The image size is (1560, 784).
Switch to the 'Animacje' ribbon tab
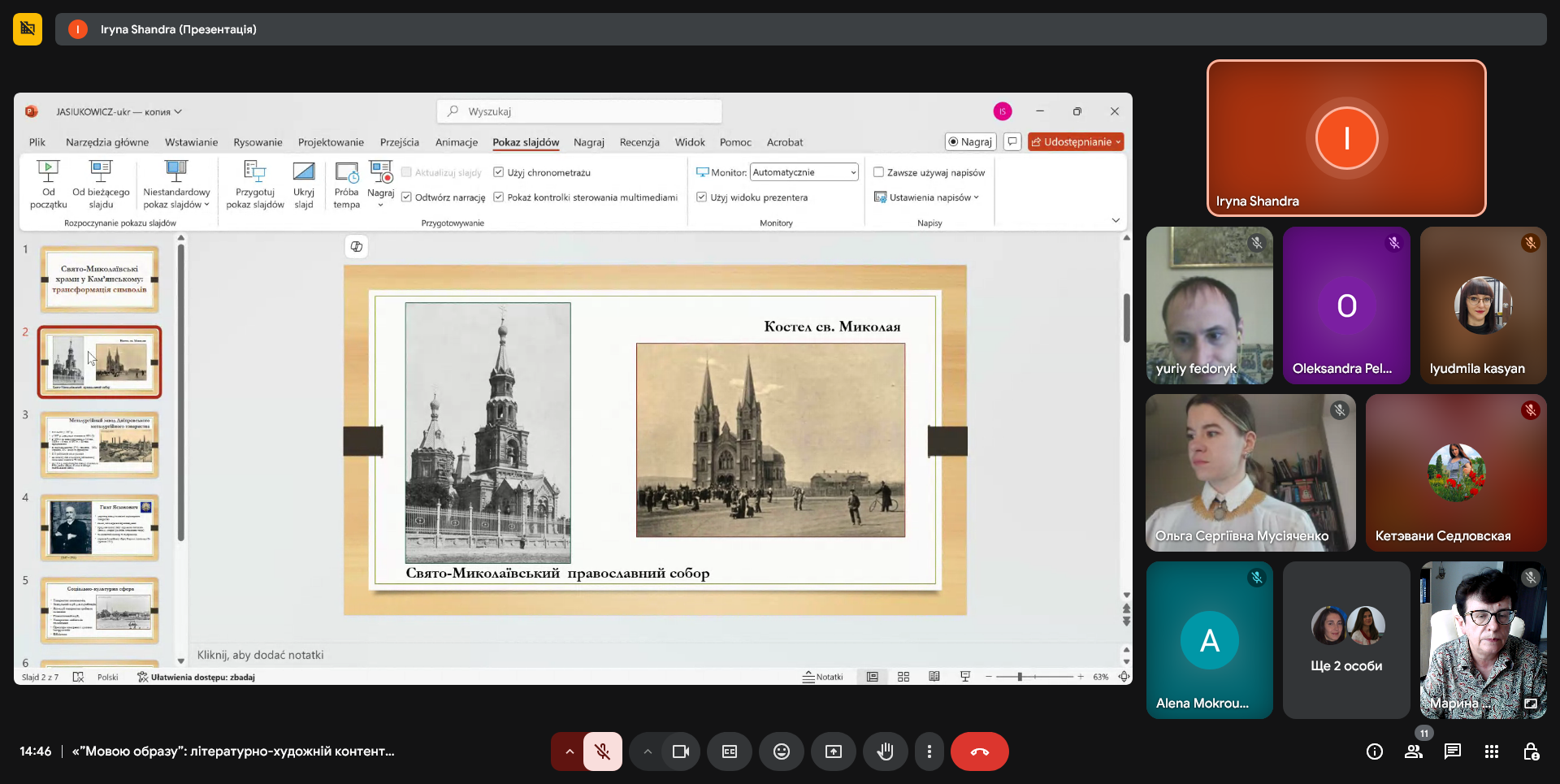pos(456,142)
